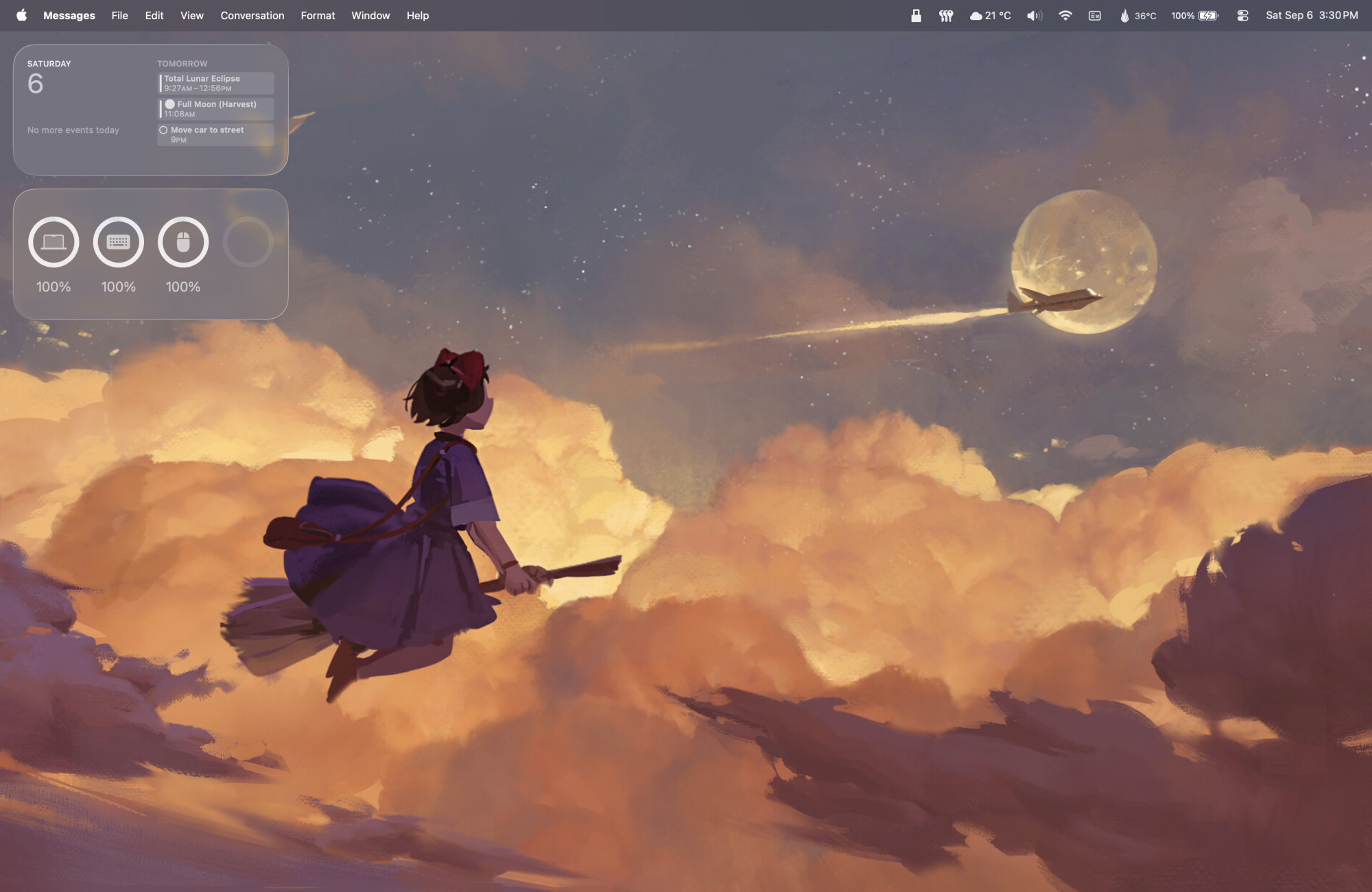
Task: Click the keyboard input menu bar icon
Action: (x=1095, y=15)
